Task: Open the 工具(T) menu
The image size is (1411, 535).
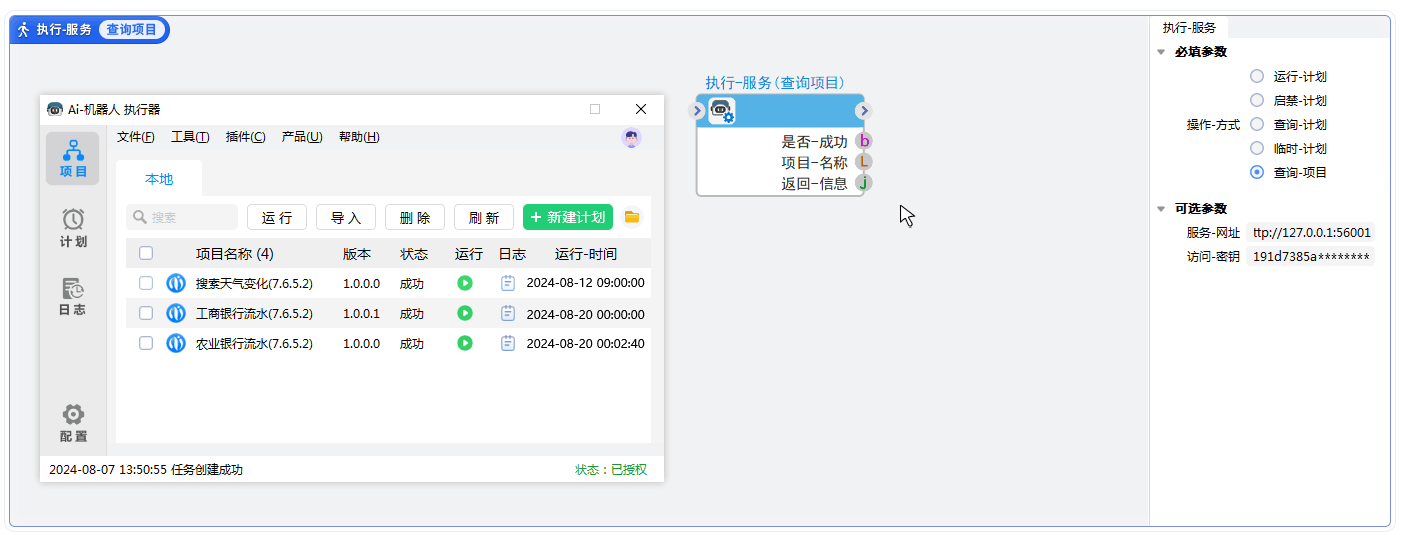Action: pyautogui.click(x=190, y=137)
